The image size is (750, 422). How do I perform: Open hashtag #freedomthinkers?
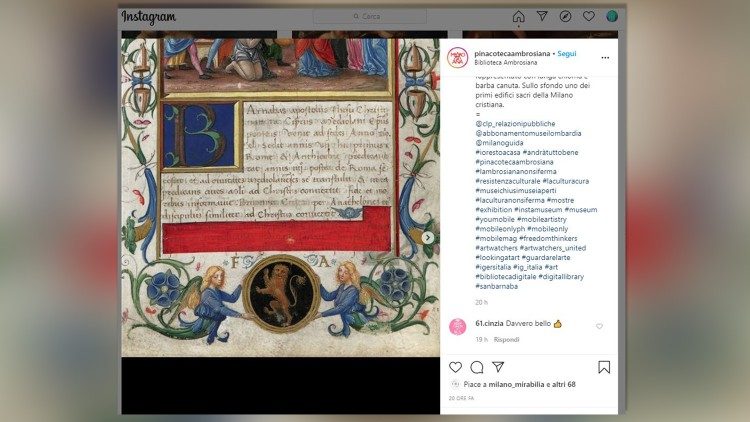click(548, 238)
